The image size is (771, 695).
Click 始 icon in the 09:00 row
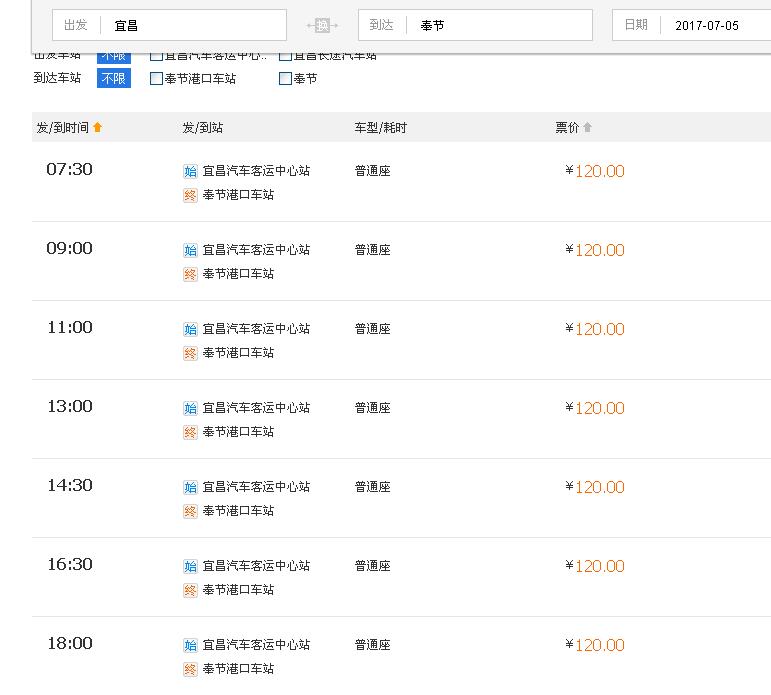pos(190,250)
